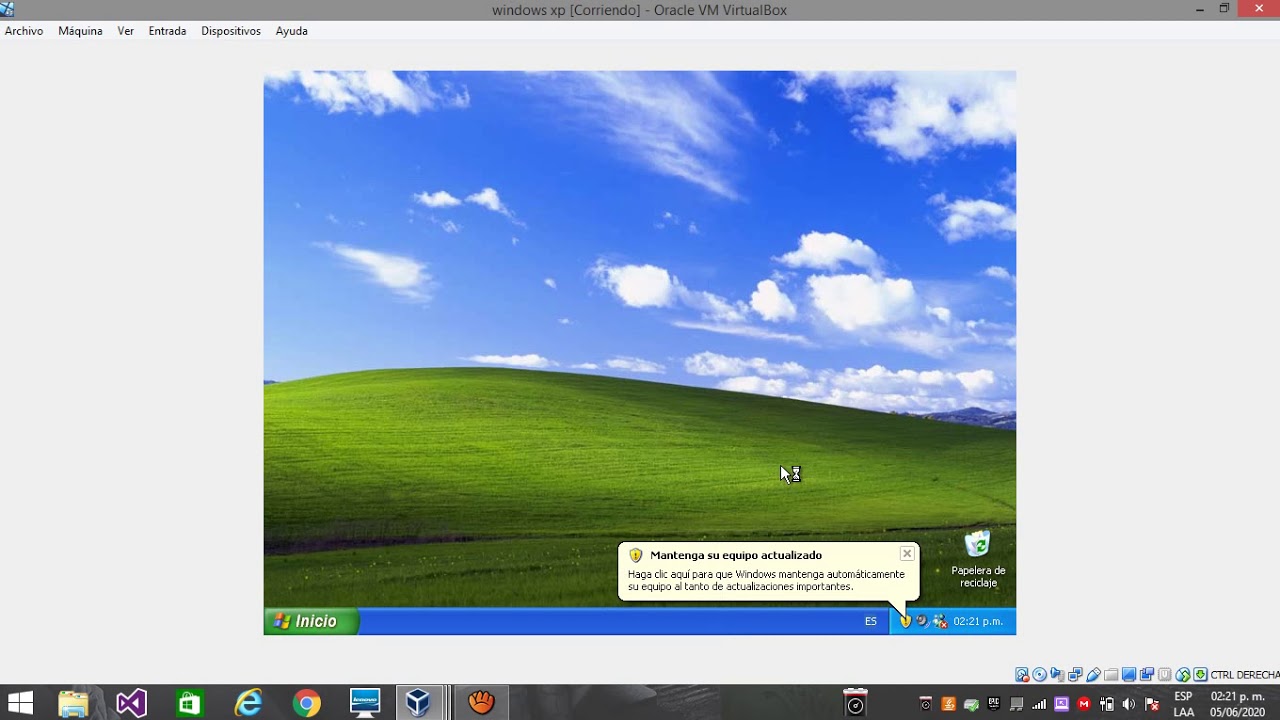Click the small battery gauge icon in host tray

[925, 704]
